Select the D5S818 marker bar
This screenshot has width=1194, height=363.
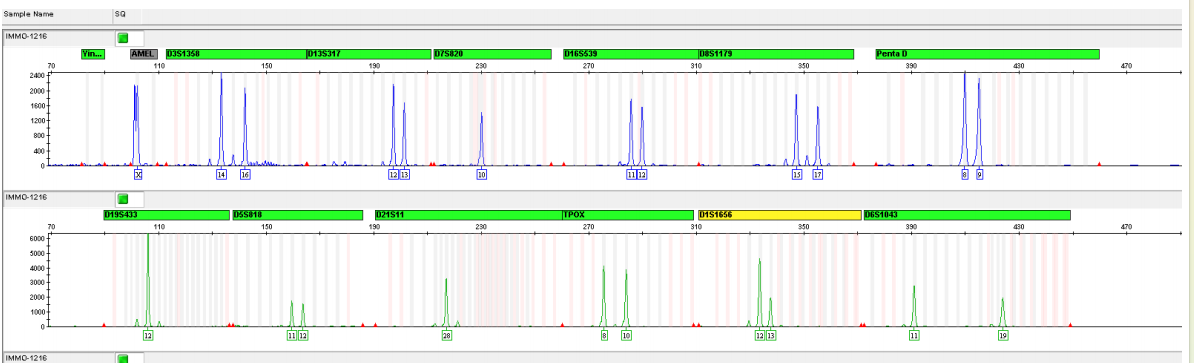(x=297, y=215)
